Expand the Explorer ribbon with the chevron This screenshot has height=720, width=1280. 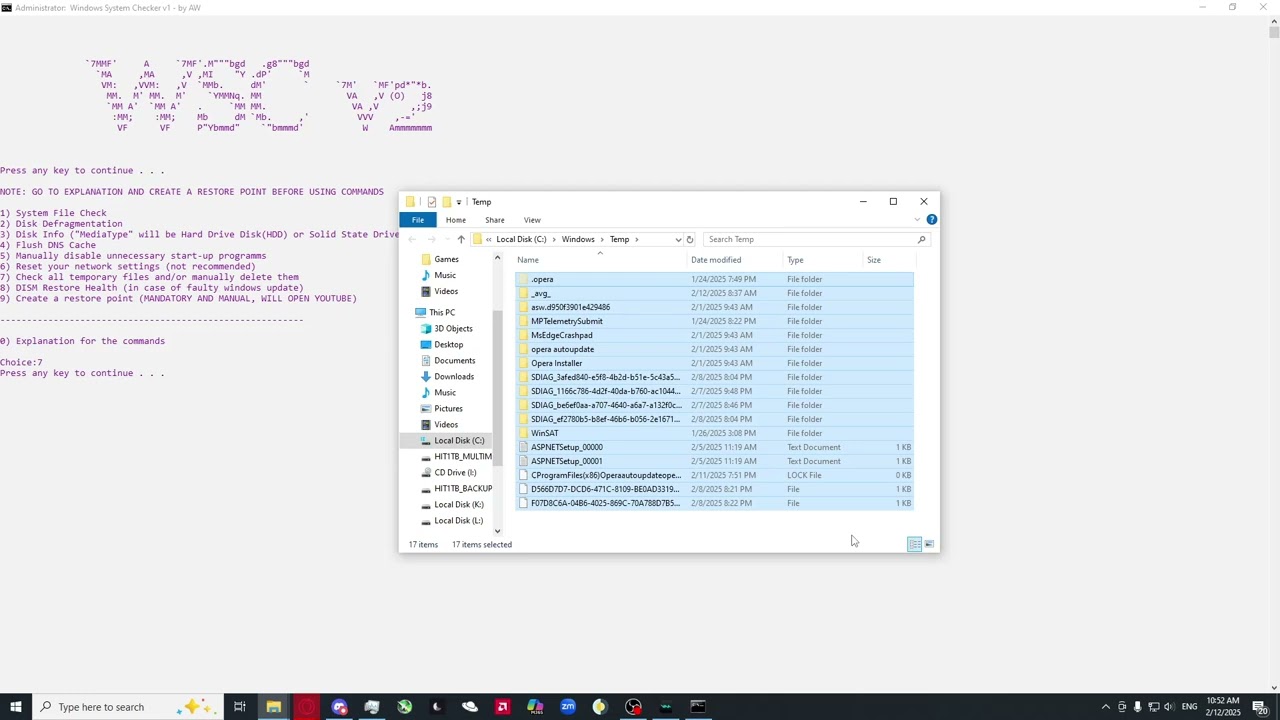[x=918, y=220]
